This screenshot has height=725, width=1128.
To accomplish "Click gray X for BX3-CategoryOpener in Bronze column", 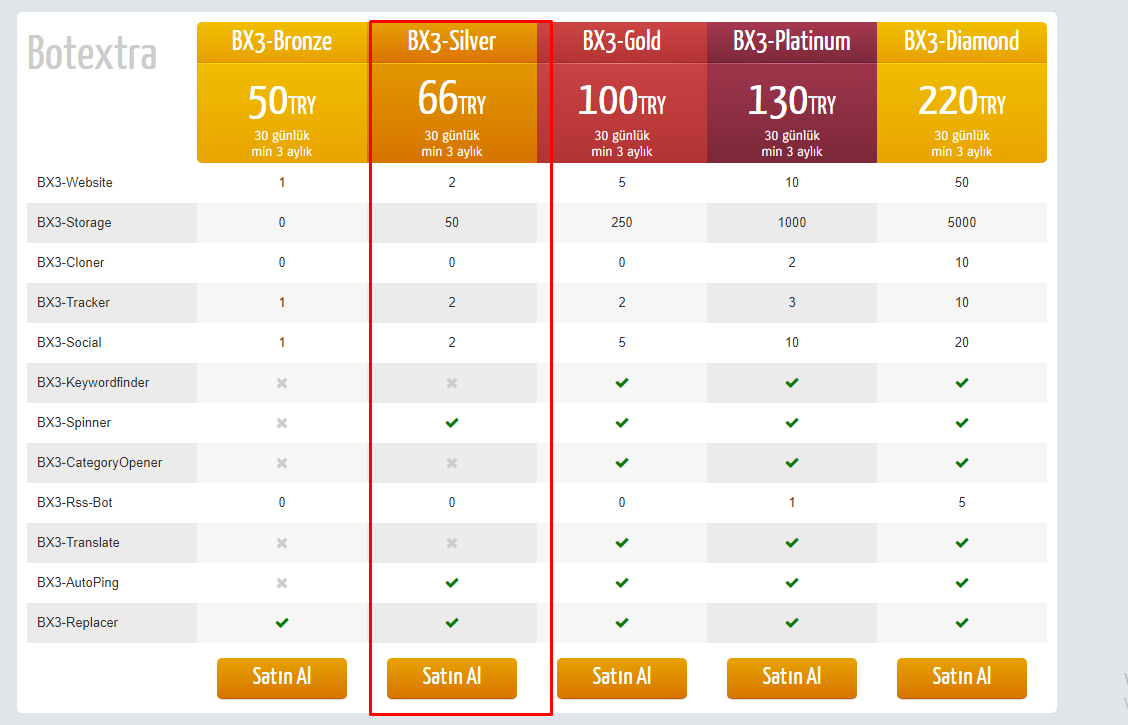I will click(282, 463).
